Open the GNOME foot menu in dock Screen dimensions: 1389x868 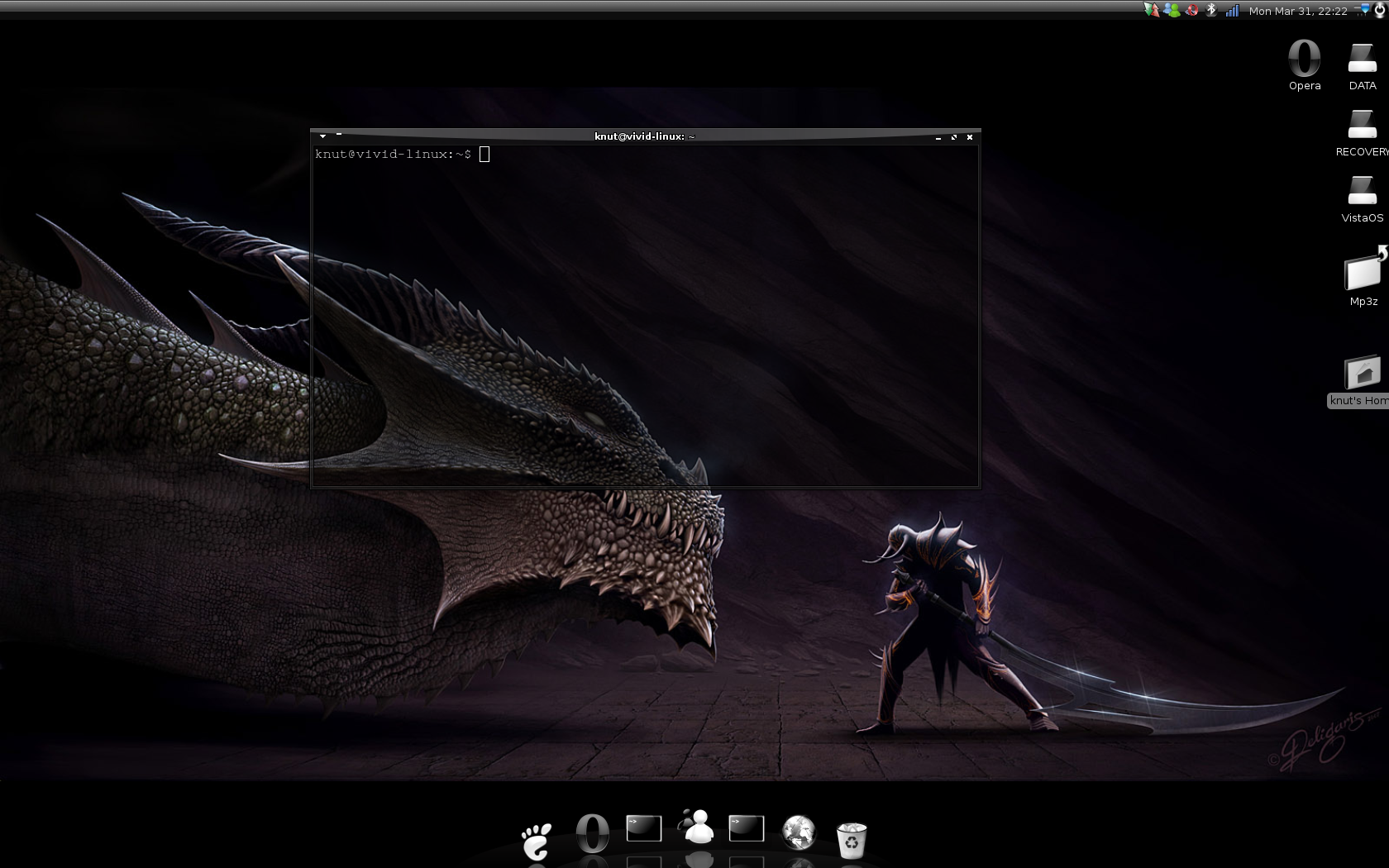click(537, 842)
